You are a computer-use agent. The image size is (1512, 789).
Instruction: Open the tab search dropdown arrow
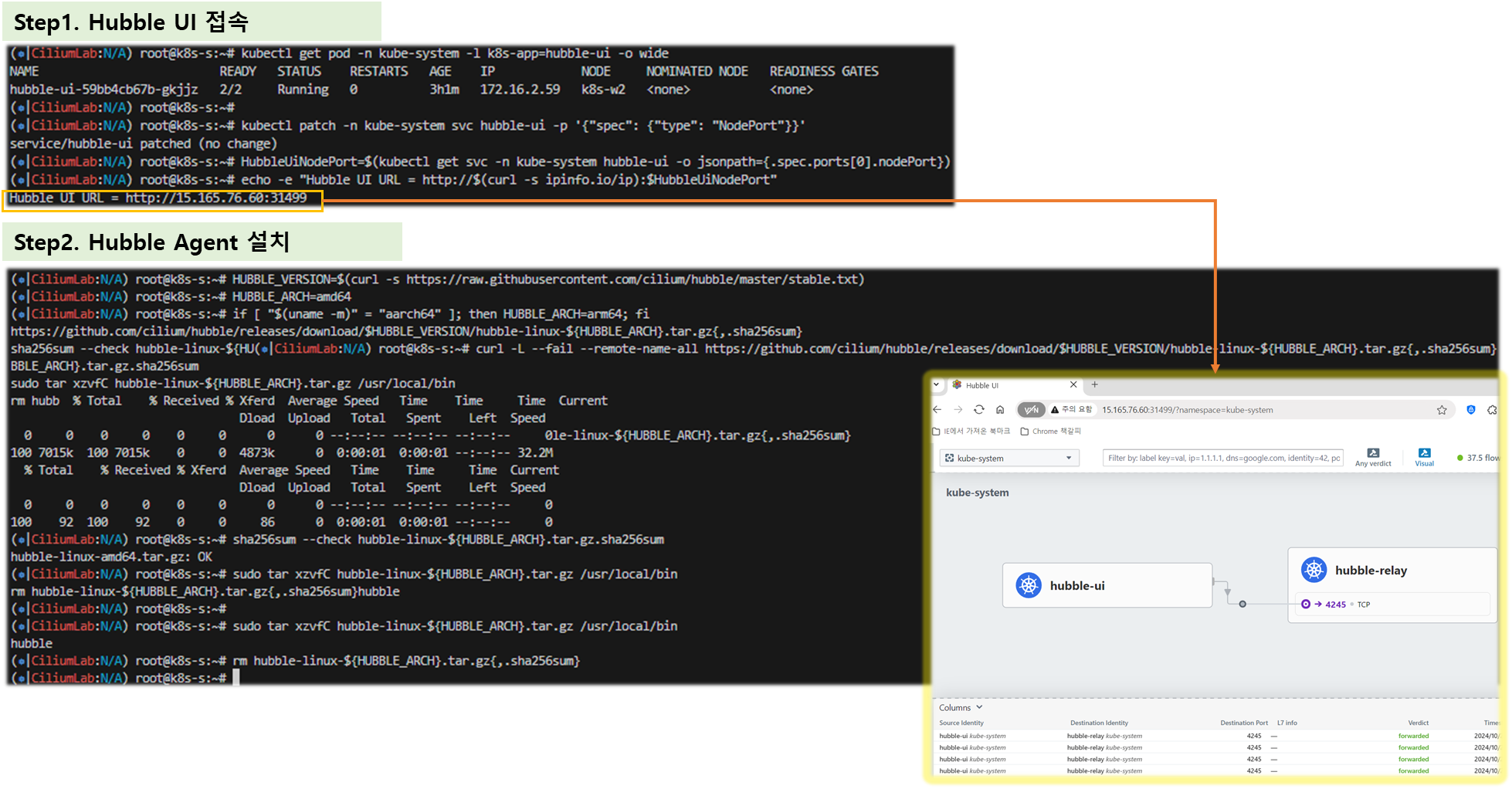[x=937, y=384]
